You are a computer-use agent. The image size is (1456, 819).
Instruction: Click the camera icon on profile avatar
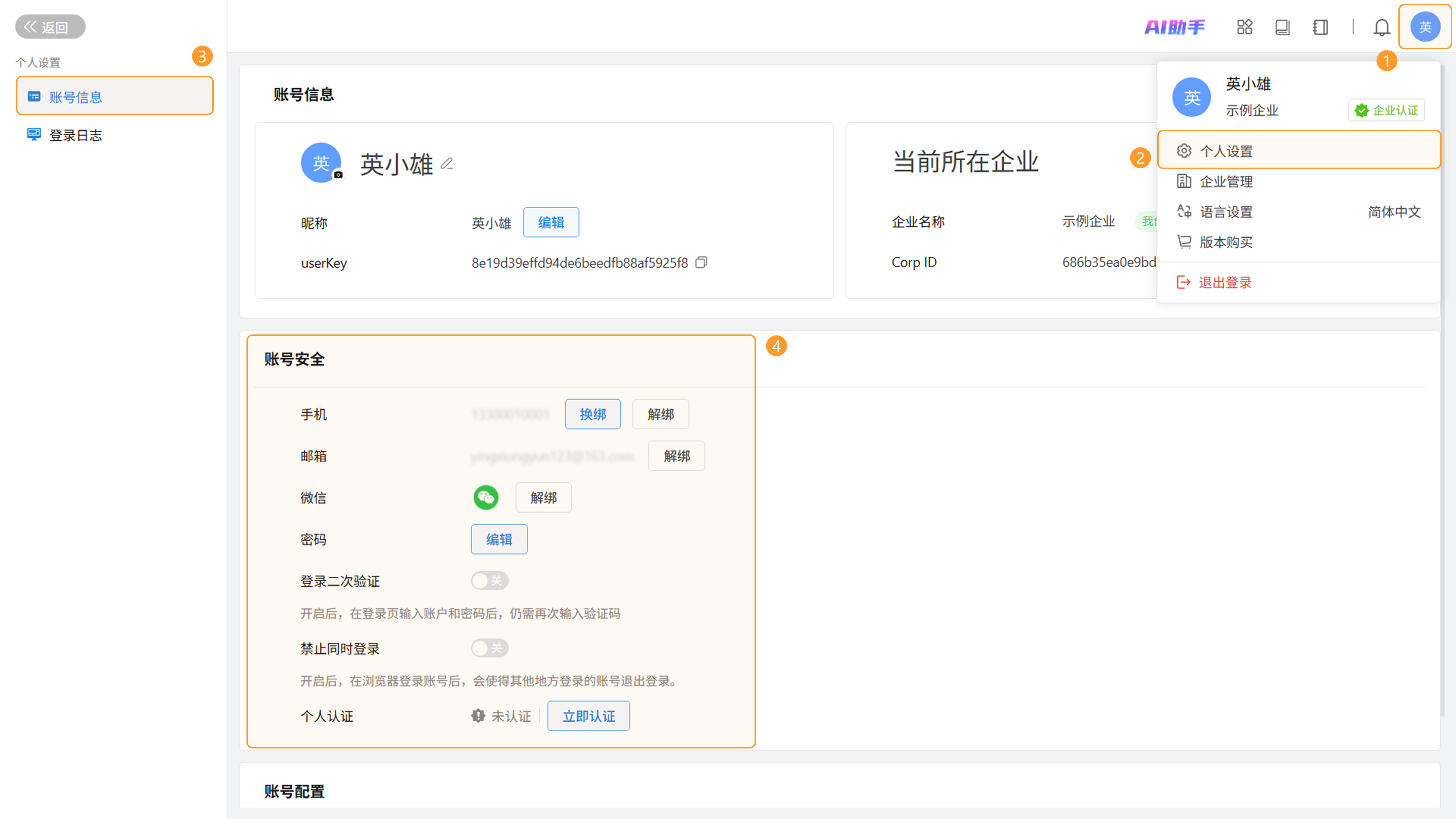338,175
